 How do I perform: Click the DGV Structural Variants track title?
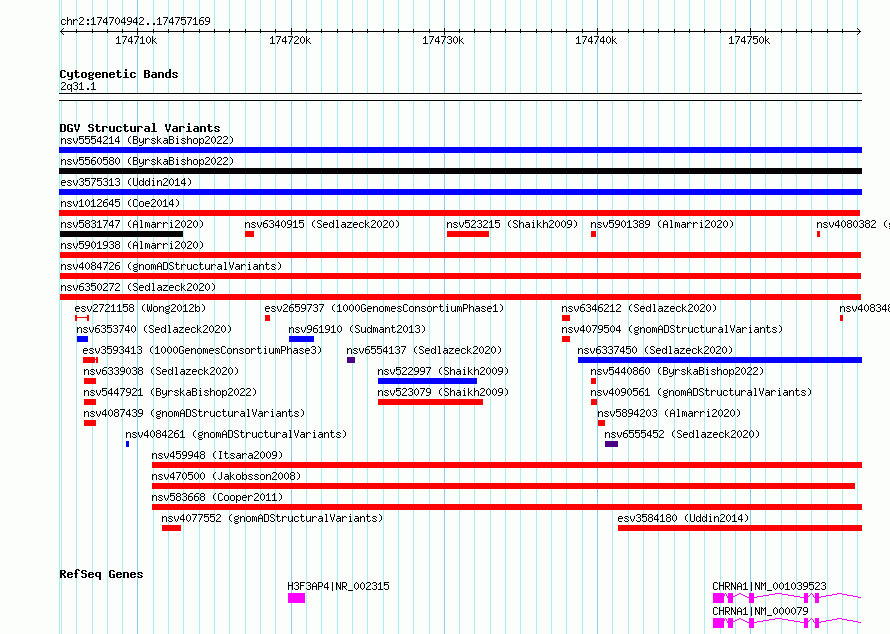tap(140, 128)
